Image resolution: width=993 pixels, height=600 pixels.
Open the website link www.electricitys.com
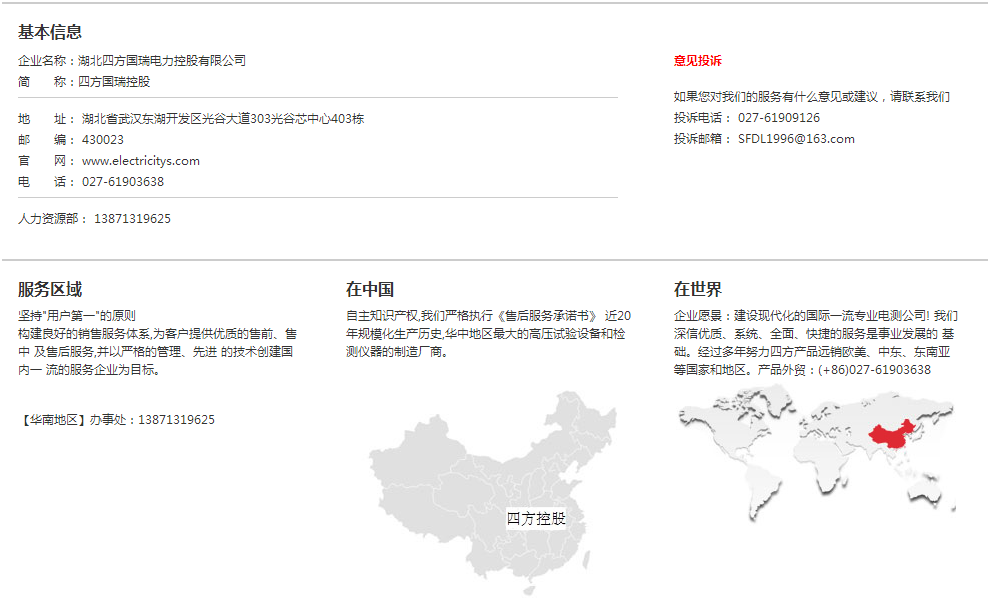click(x=141, y=161)
